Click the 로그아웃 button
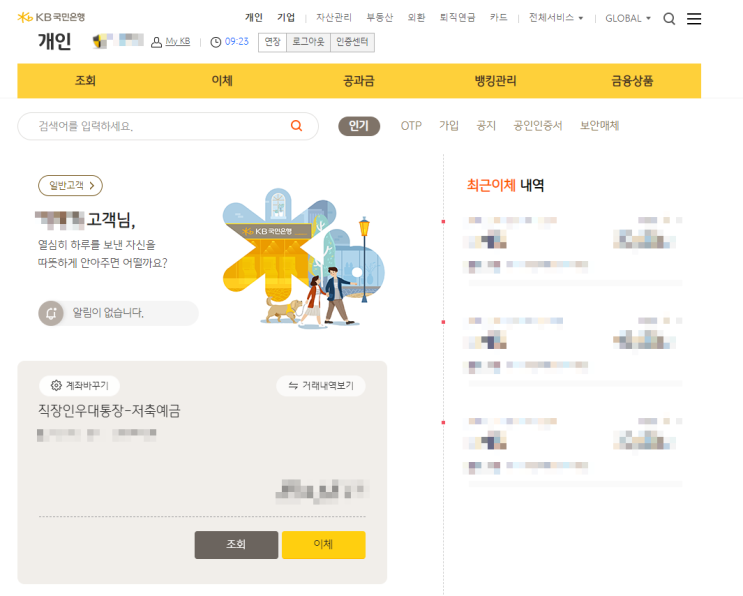This screenshot has width=743, height=596. [x=308, y=42]
